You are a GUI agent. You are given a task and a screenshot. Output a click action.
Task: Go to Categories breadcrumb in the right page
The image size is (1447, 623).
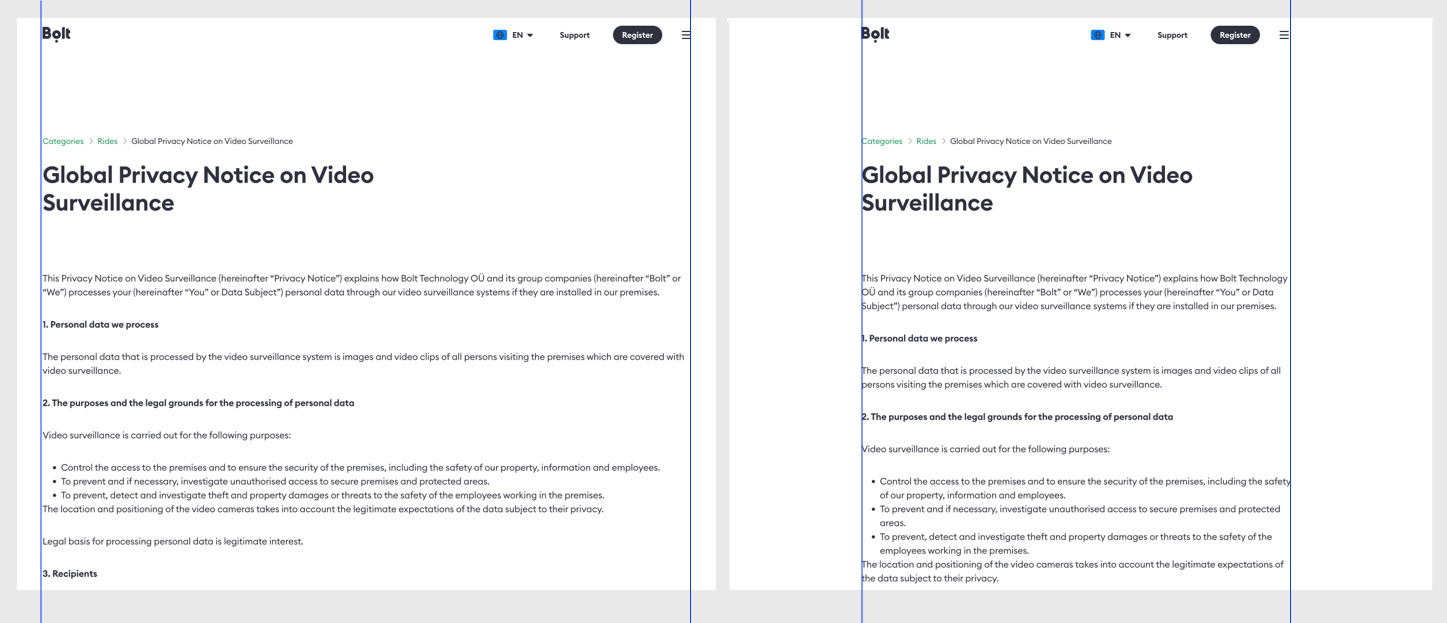(x=882, y=141)
